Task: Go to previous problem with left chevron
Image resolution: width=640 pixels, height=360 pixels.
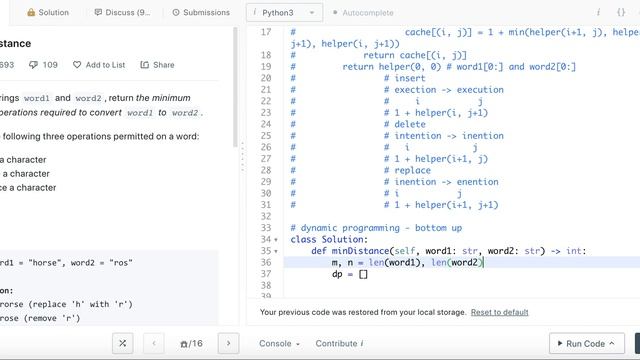Action: [x=154, y=343]
